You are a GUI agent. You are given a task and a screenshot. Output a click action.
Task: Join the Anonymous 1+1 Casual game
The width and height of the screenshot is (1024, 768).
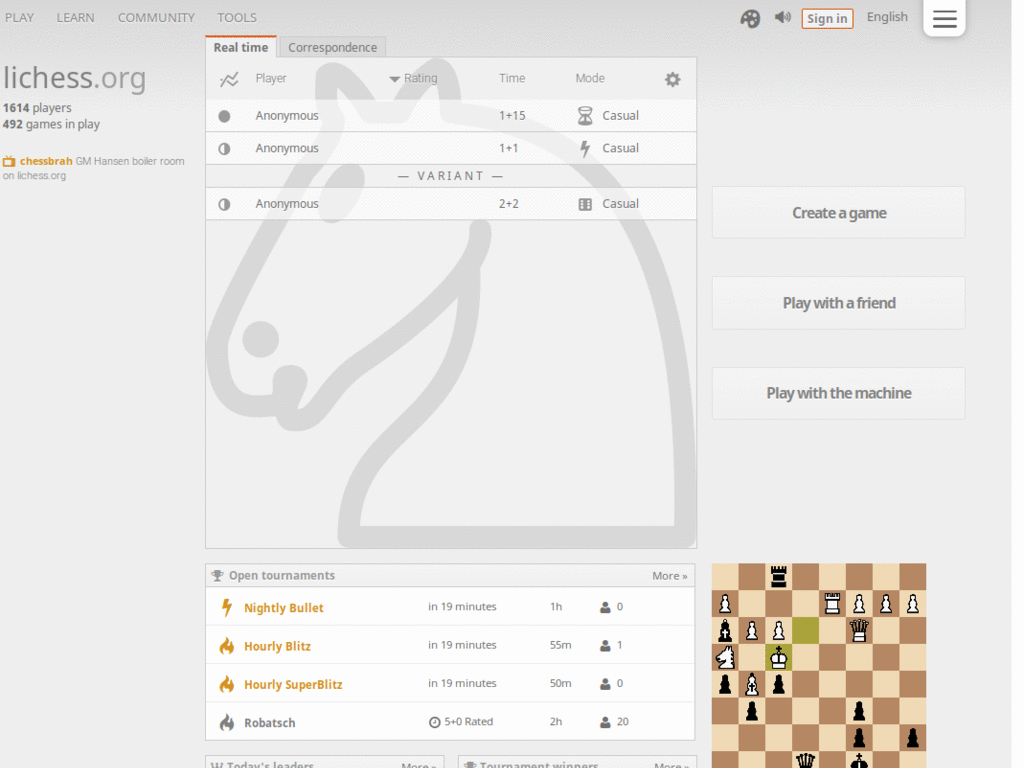pyautogui.click(x=451, y=148)
